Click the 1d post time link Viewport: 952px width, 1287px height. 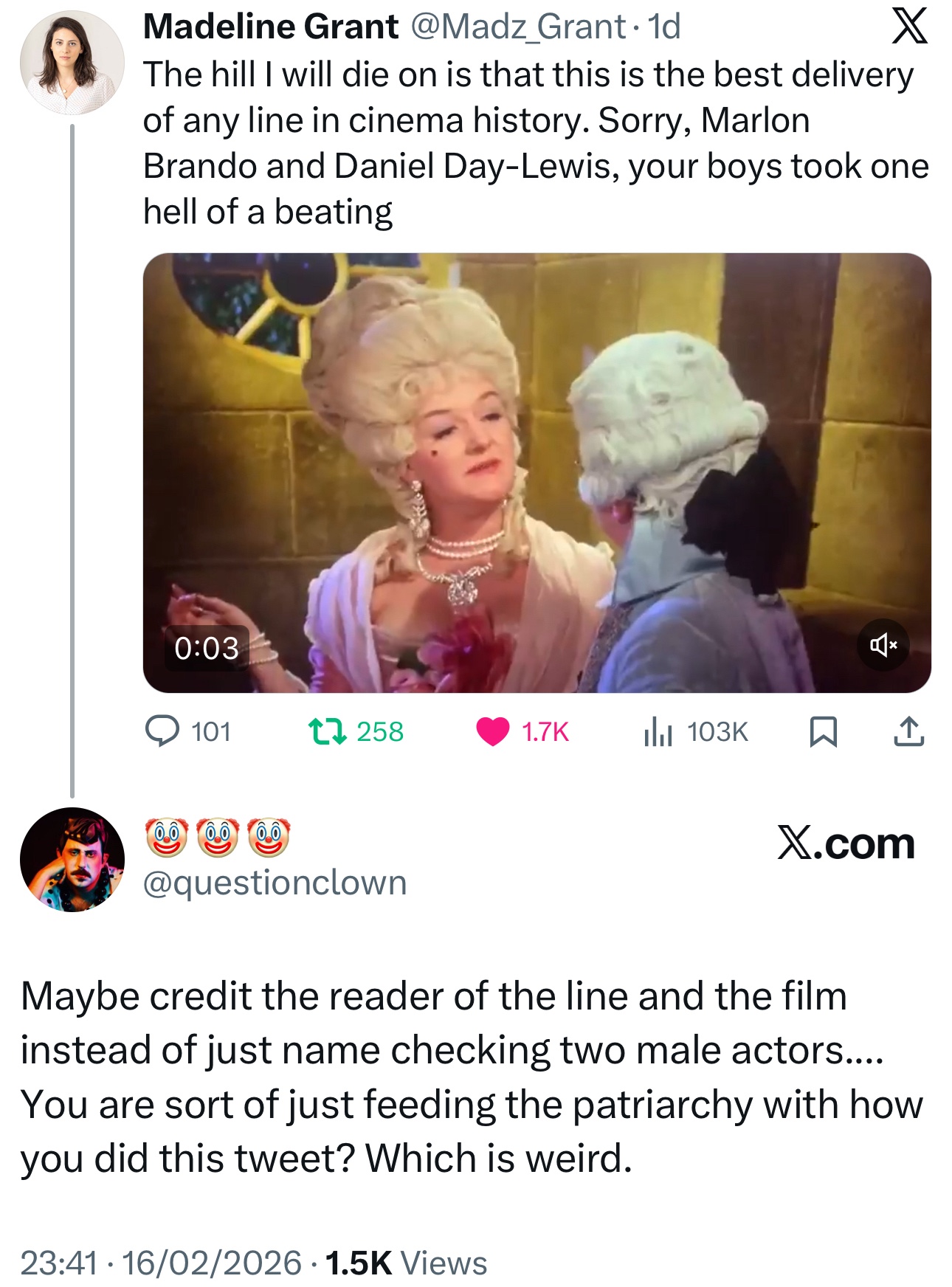pos(664,27)
